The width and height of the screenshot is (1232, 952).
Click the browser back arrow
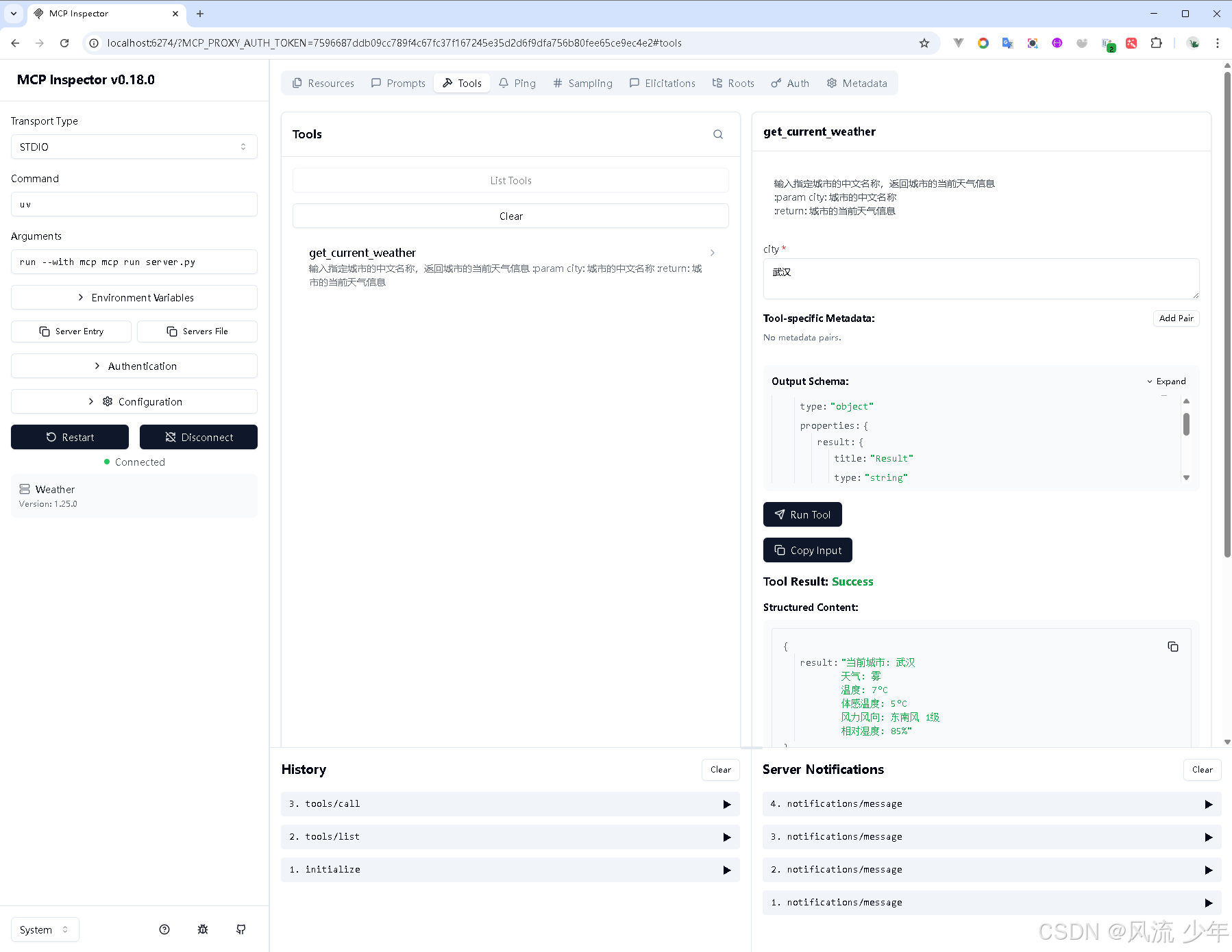coord(15,43)
